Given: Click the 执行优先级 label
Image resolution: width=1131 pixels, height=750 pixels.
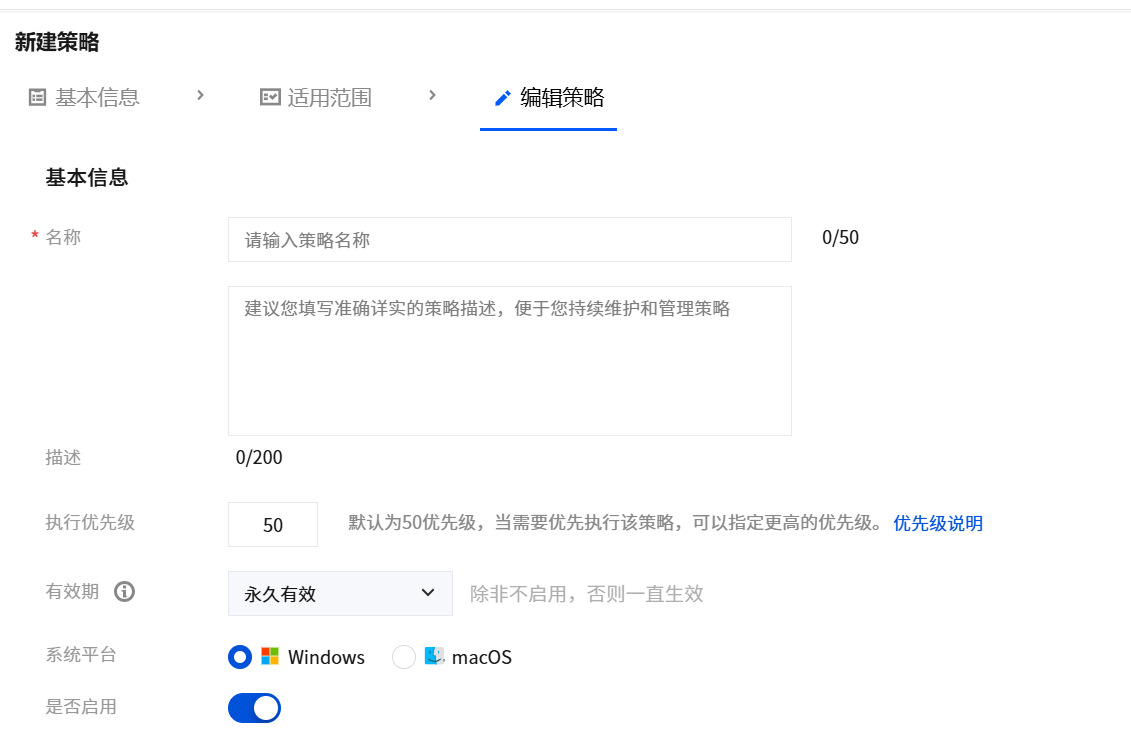Looking at the screenshot, I should [90, 522].
